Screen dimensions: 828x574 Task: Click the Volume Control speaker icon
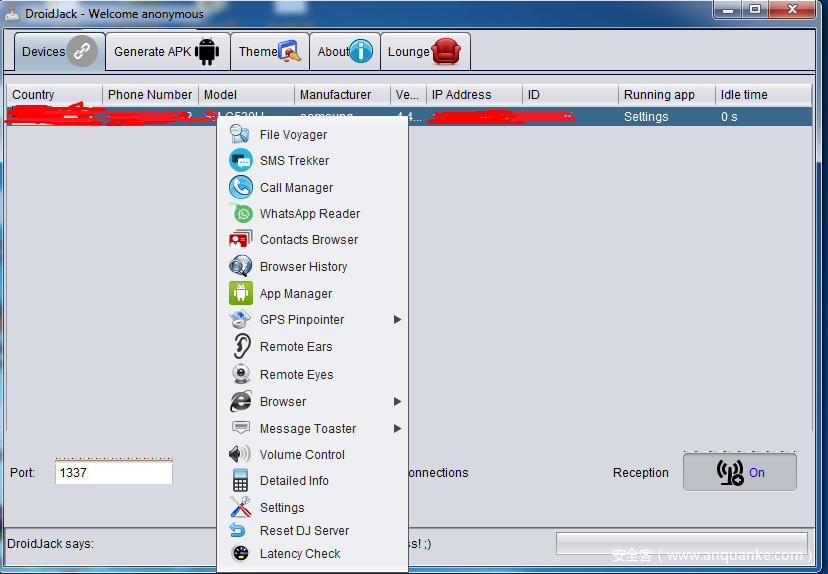(x=239, y=454)
